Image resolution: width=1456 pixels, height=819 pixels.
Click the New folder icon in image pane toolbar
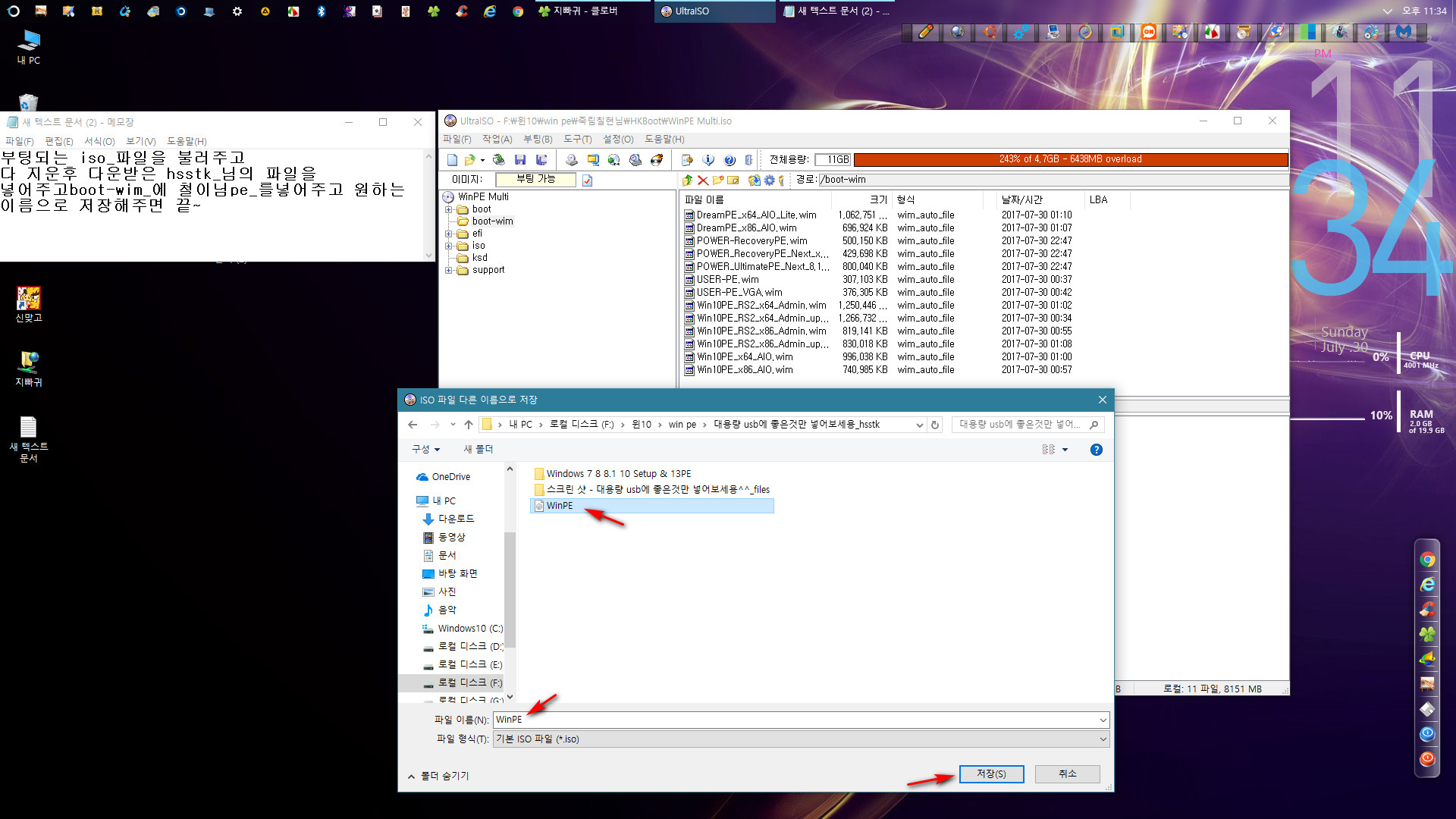[x=718, y=180]
